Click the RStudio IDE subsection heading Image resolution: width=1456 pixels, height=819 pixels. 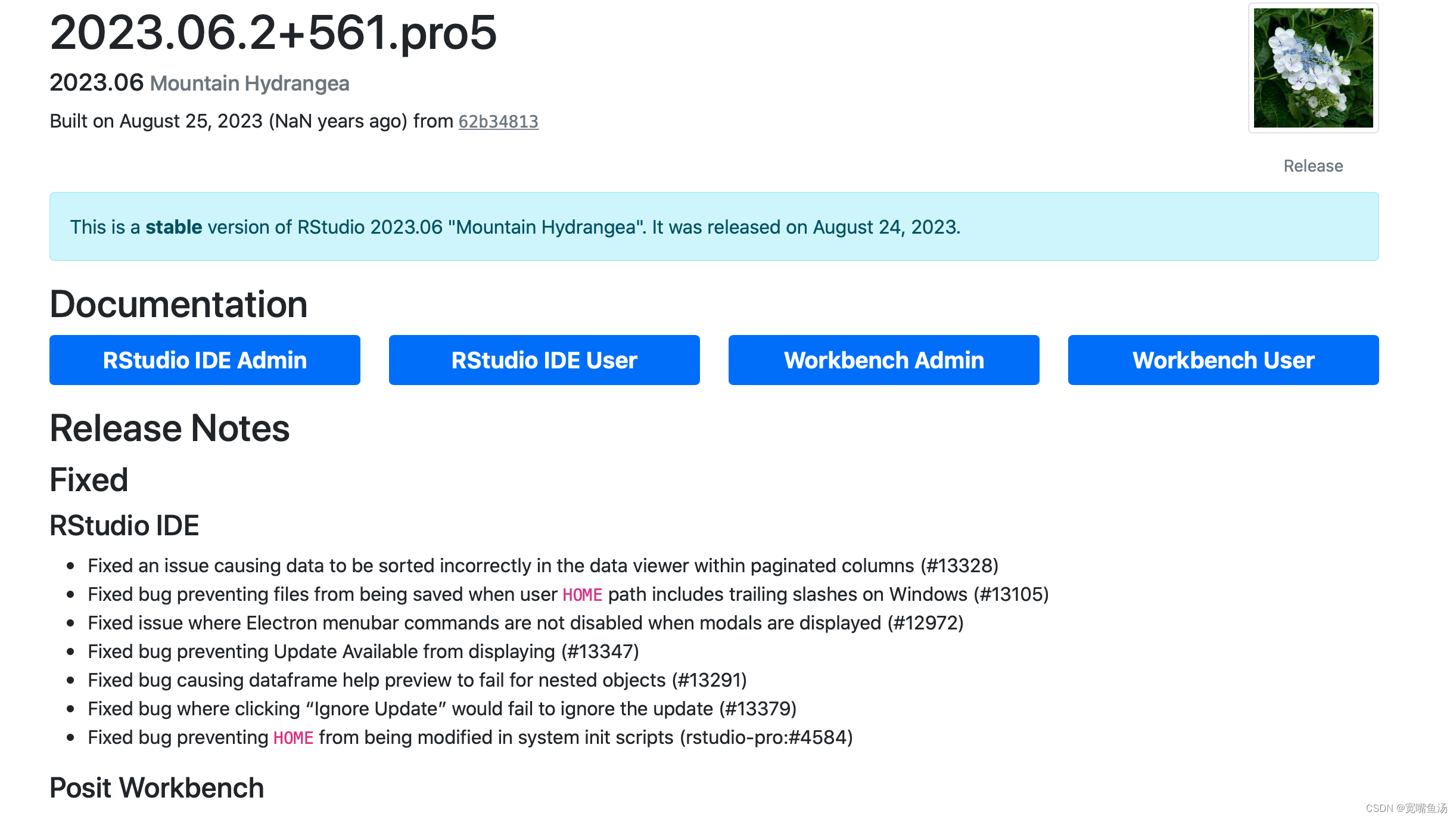(124, 526)
